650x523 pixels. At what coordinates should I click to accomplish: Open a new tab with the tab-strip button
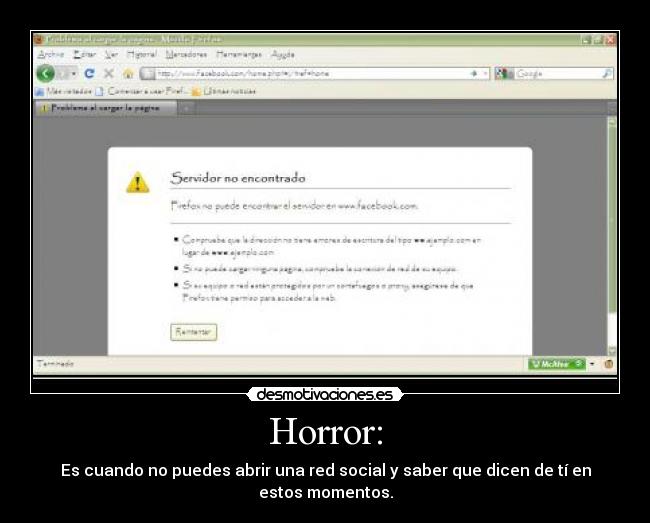186,108
